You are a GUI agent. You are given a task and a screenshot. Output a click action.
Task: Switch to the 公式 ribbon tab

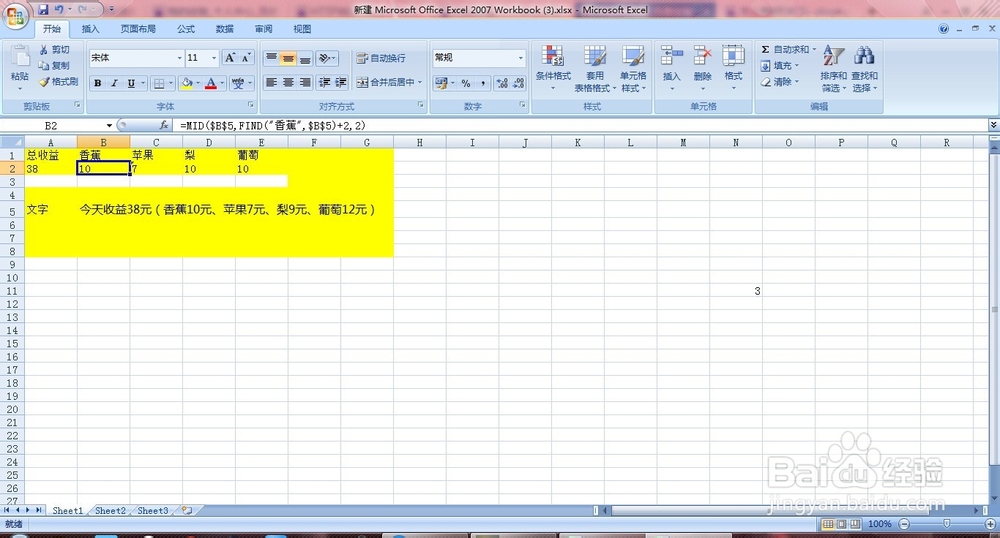pos(186,29)
